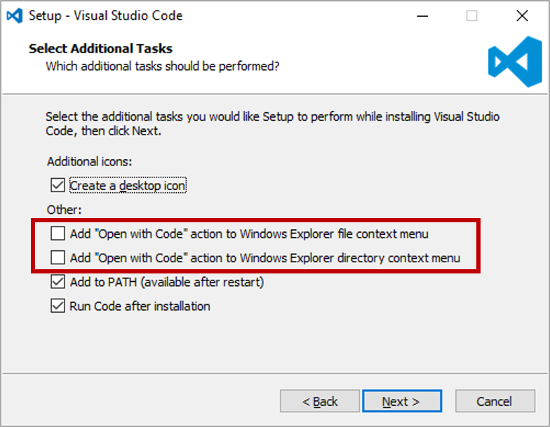Click the "Which additional tasks should be performed?" subtitle
The width and height of the screenshot is (550, 427).
[162, 66]
